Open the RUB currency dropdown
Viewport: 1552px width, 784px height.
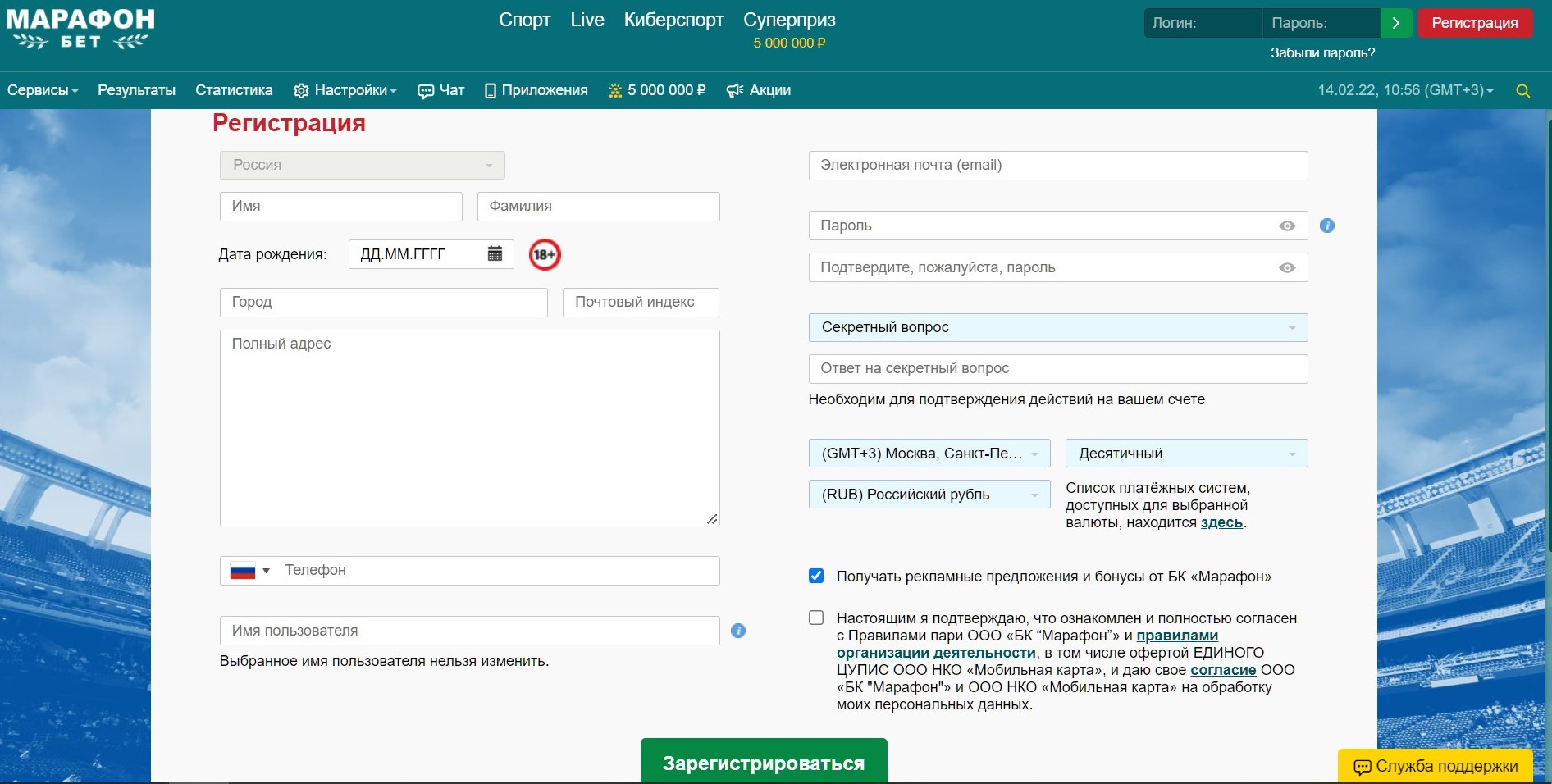pyautogui.click(x=929, y=495)
